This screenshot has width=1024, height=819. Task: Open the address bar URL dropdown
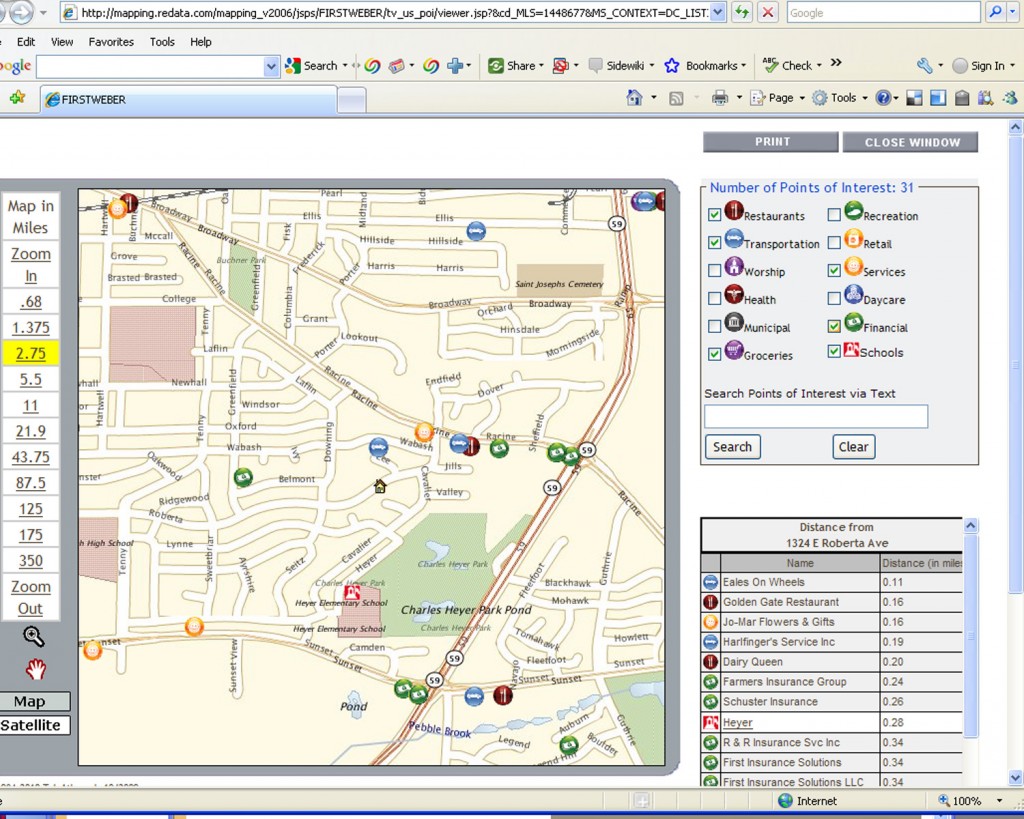(718, 12)
